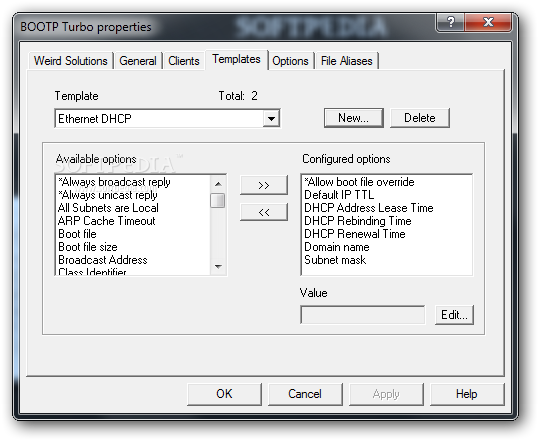Viewport: 539px width, 441px height.
Task: Select the Templates tab
Action: (236, 59)
